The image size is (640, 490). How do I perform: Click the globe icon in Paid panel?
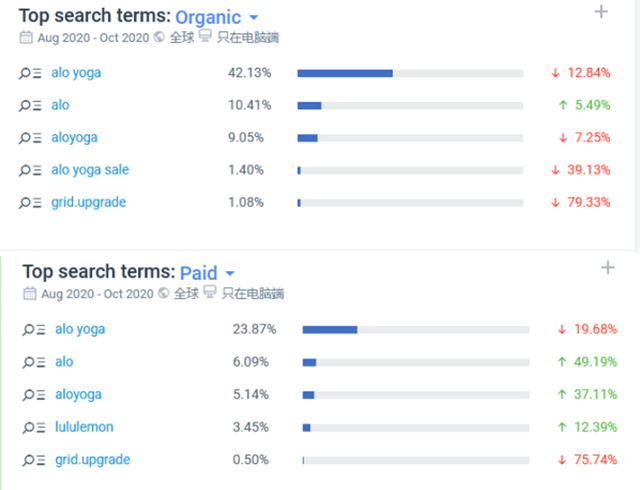(x=165, y=294)
